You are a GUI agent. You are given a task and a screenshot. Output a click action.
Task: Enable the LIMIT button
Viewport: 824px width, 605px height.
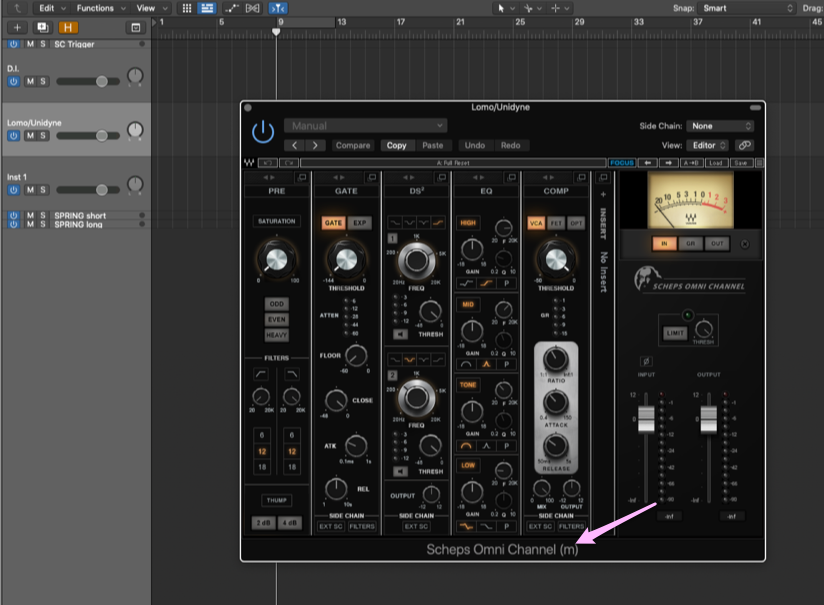[x=675, y=333]
